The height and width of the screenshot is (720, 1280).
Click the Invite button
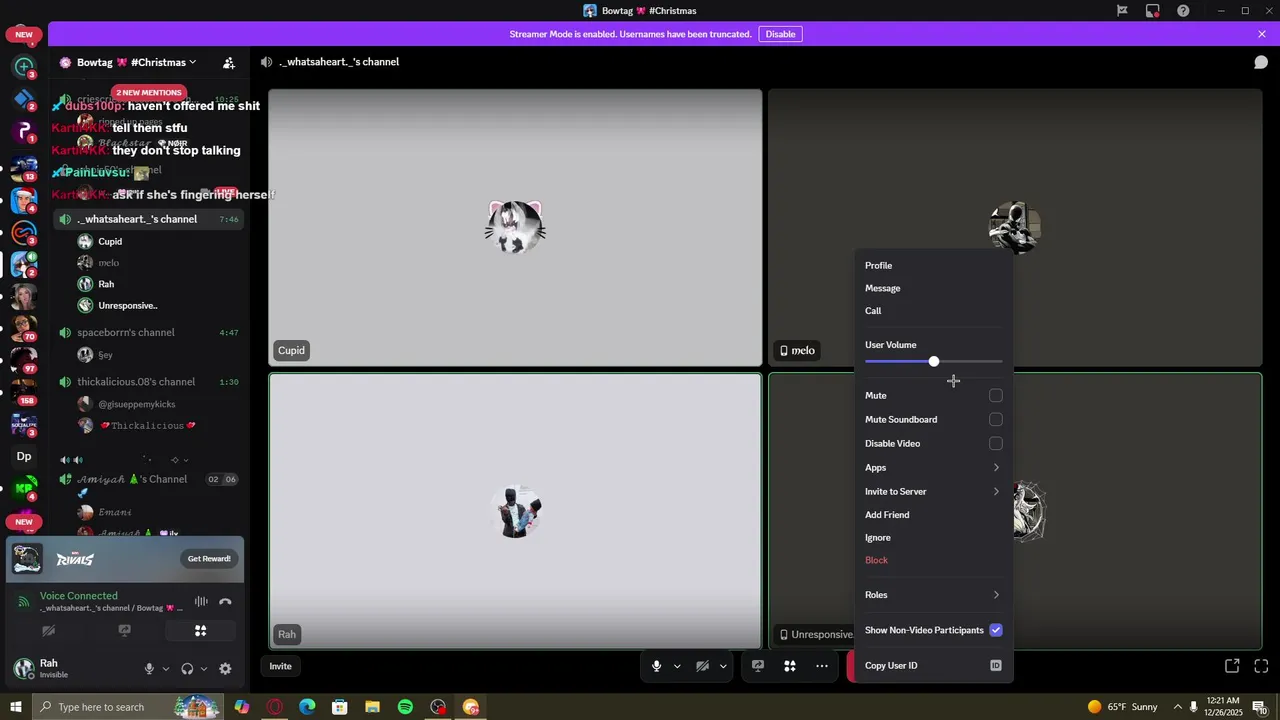click(x=281, y=666)
